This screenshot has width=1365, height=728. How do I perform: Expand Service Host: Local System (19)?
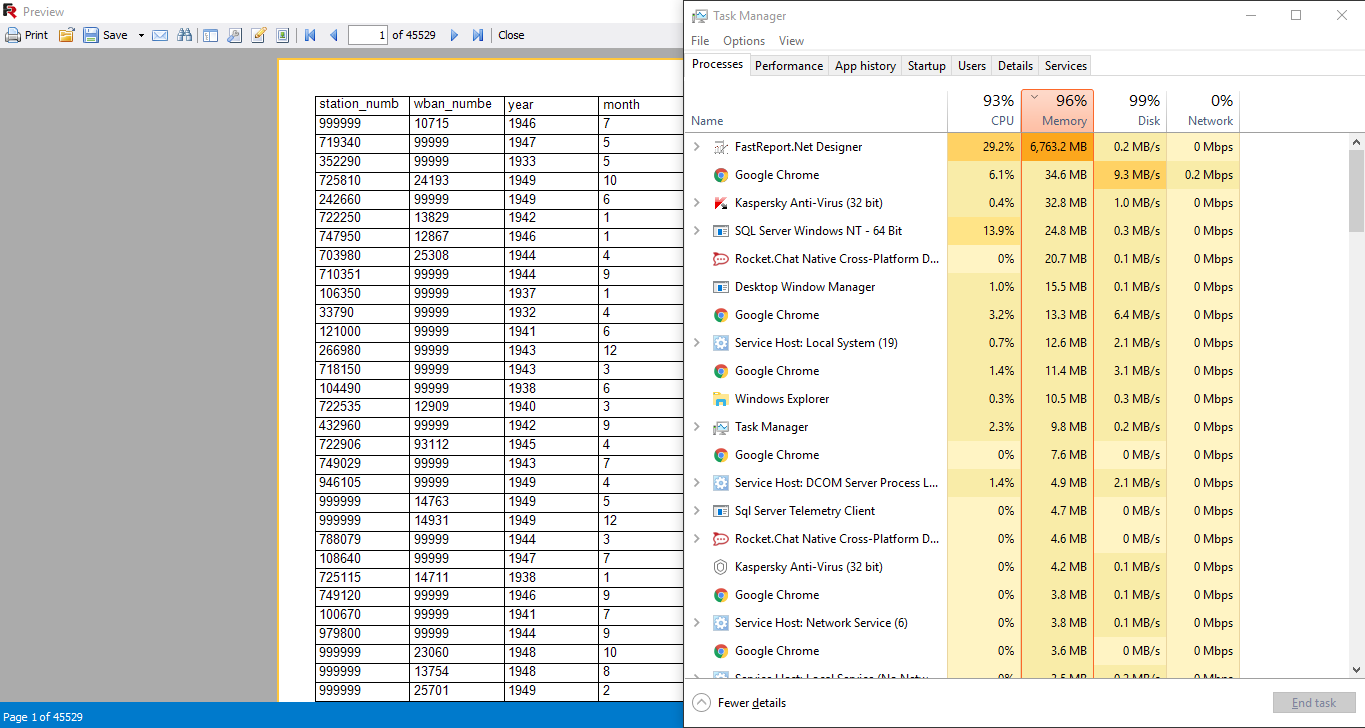[x=697, y=343]
